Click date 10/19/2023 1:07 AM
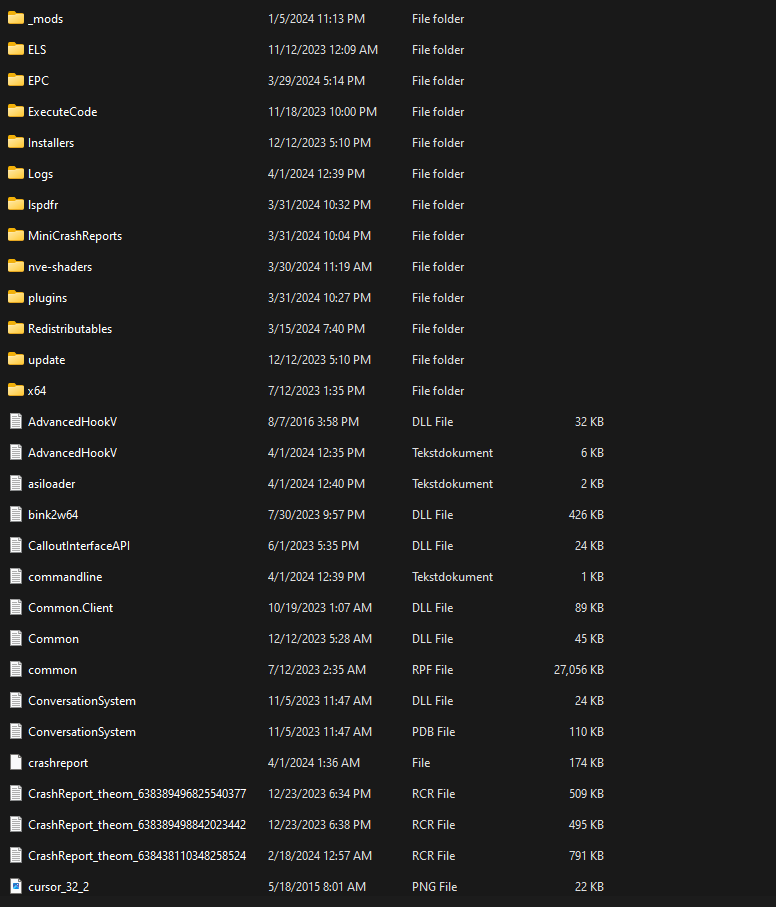 click(x=320, y=608)
